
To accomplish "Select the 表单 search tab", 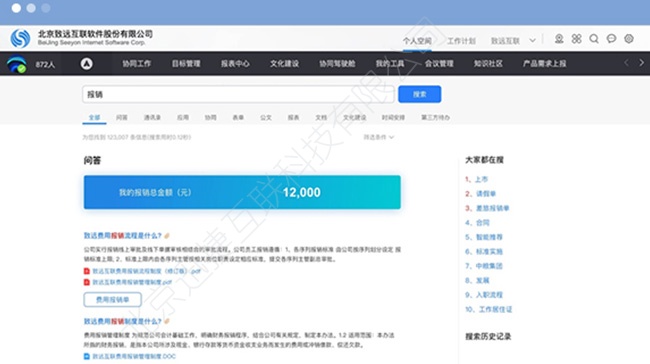I will pyautogui.click(x=238, y=117).
